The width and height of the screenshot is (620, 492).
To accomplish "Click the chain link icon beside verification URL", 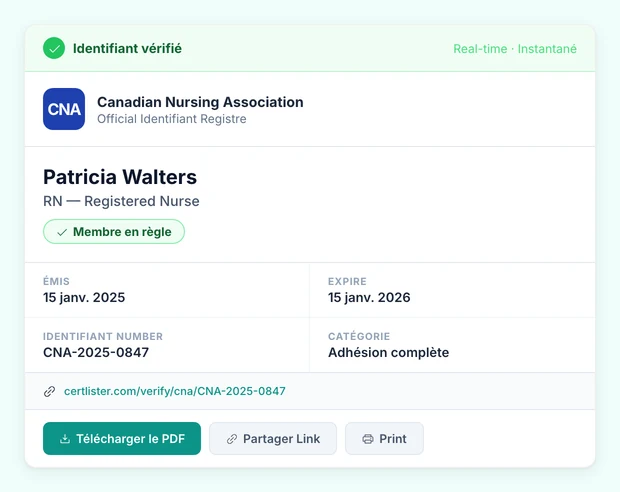I will coord(49,392).
